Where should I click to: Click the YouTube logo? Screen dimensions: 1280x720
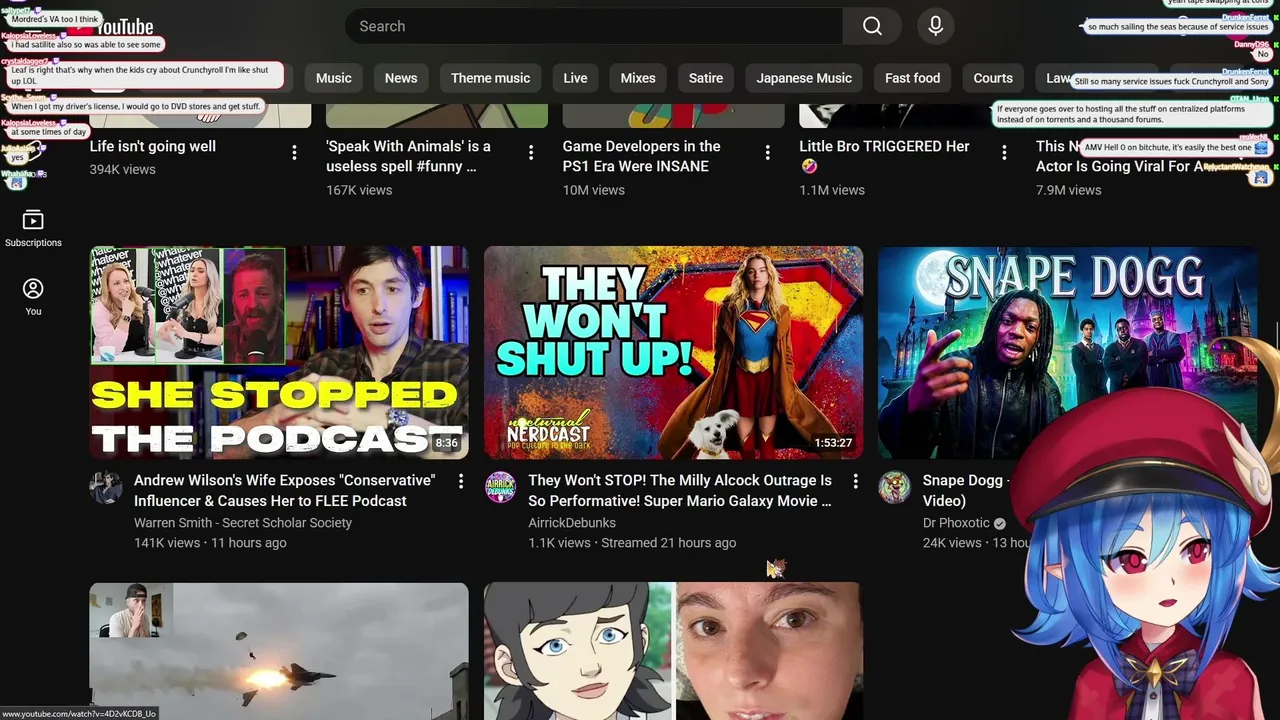112,27
